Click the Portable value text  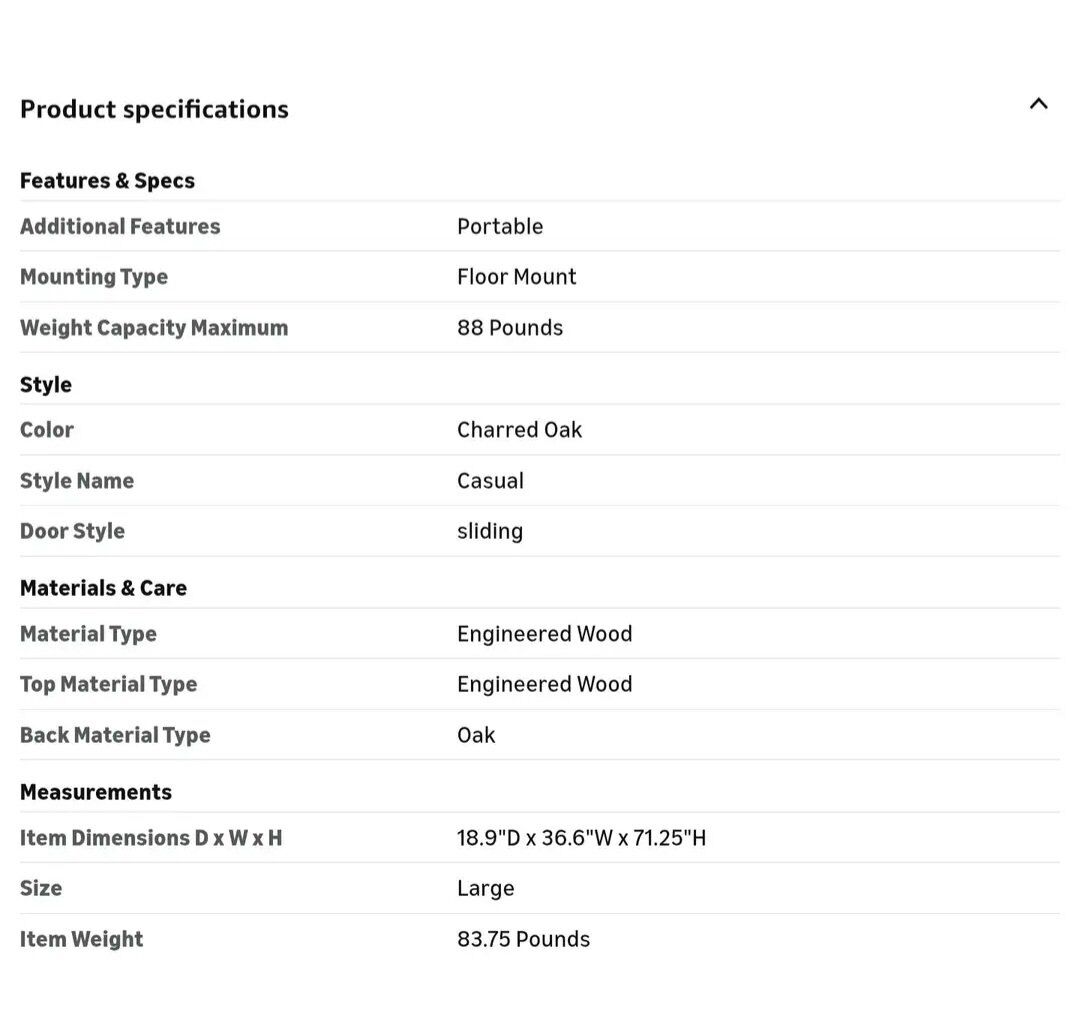pyautogui.click(x=500, y=226)
